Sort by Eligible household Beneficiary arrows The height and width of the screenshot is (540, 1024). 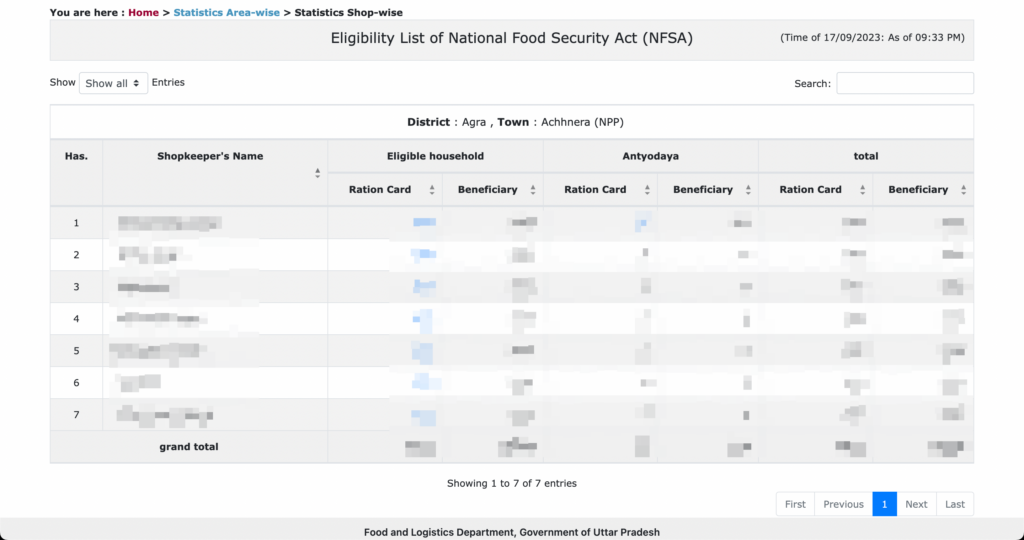(x=533, y=190)
